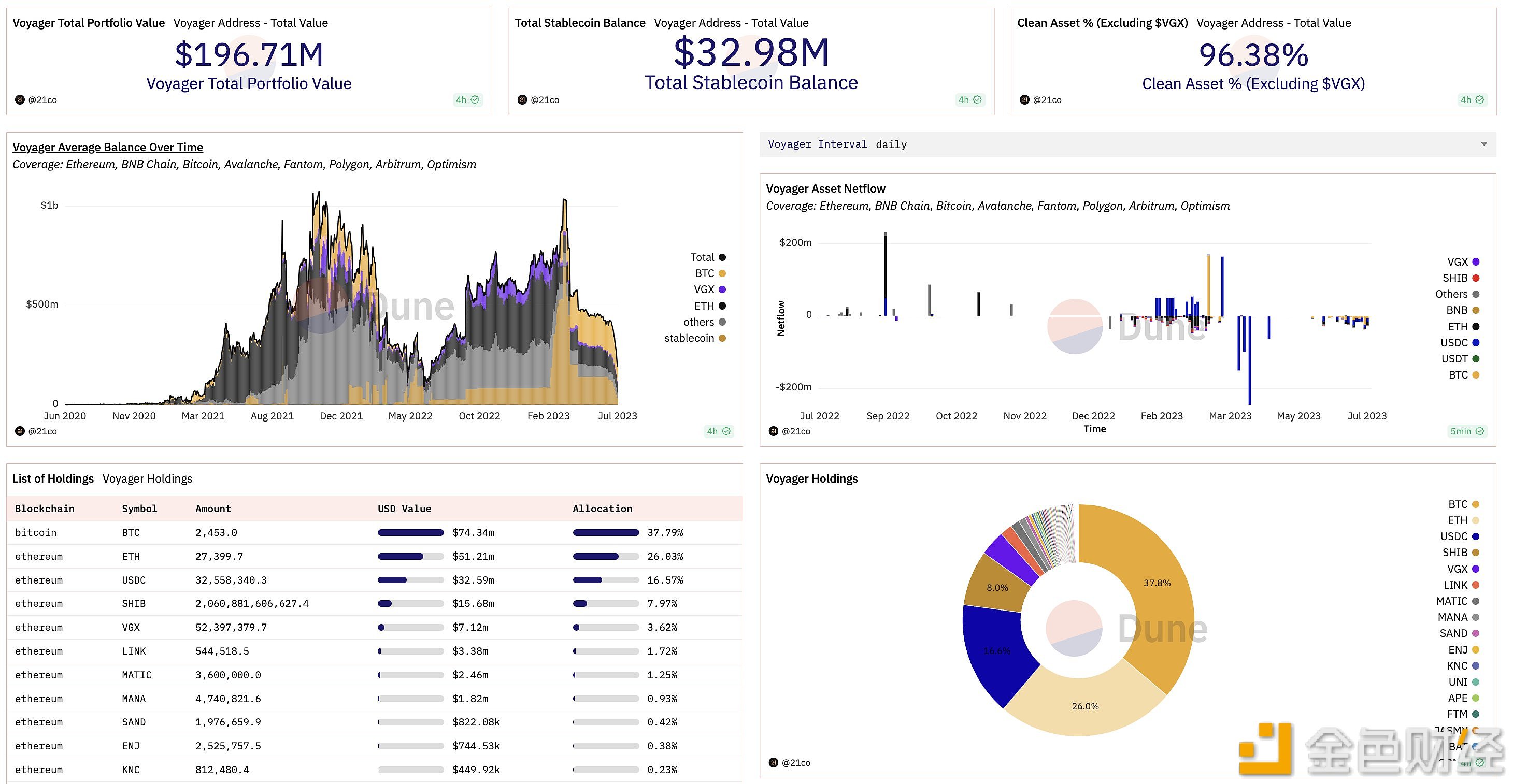
Task: Click the Voyager Asset Netflow title
Action: click(x=825, y=189)
